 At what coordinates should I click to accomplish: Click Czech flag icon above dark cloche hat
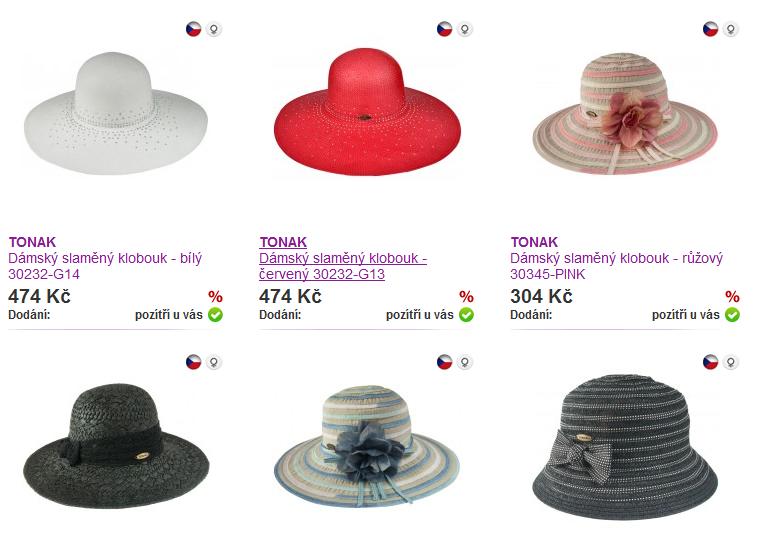710,362
